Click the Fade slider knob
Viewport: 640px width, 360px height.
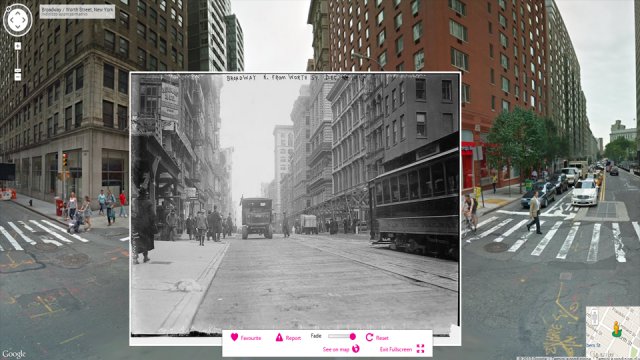click(352, 336)
